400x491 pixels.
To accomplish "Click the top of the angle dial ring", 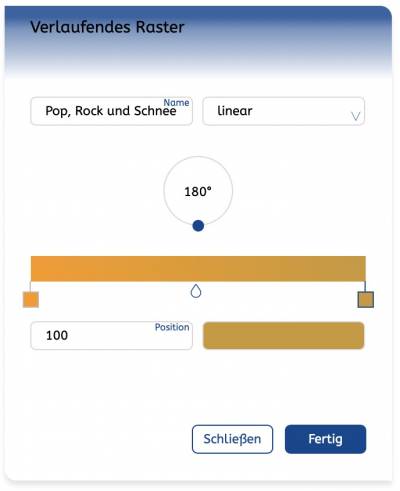I will (198, 157).
